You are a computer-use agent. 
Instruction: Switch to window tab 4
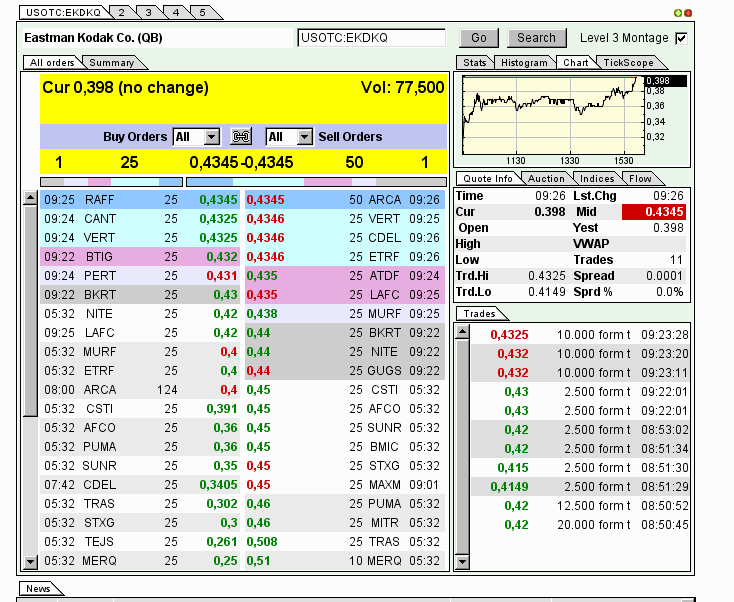(176, 13)
